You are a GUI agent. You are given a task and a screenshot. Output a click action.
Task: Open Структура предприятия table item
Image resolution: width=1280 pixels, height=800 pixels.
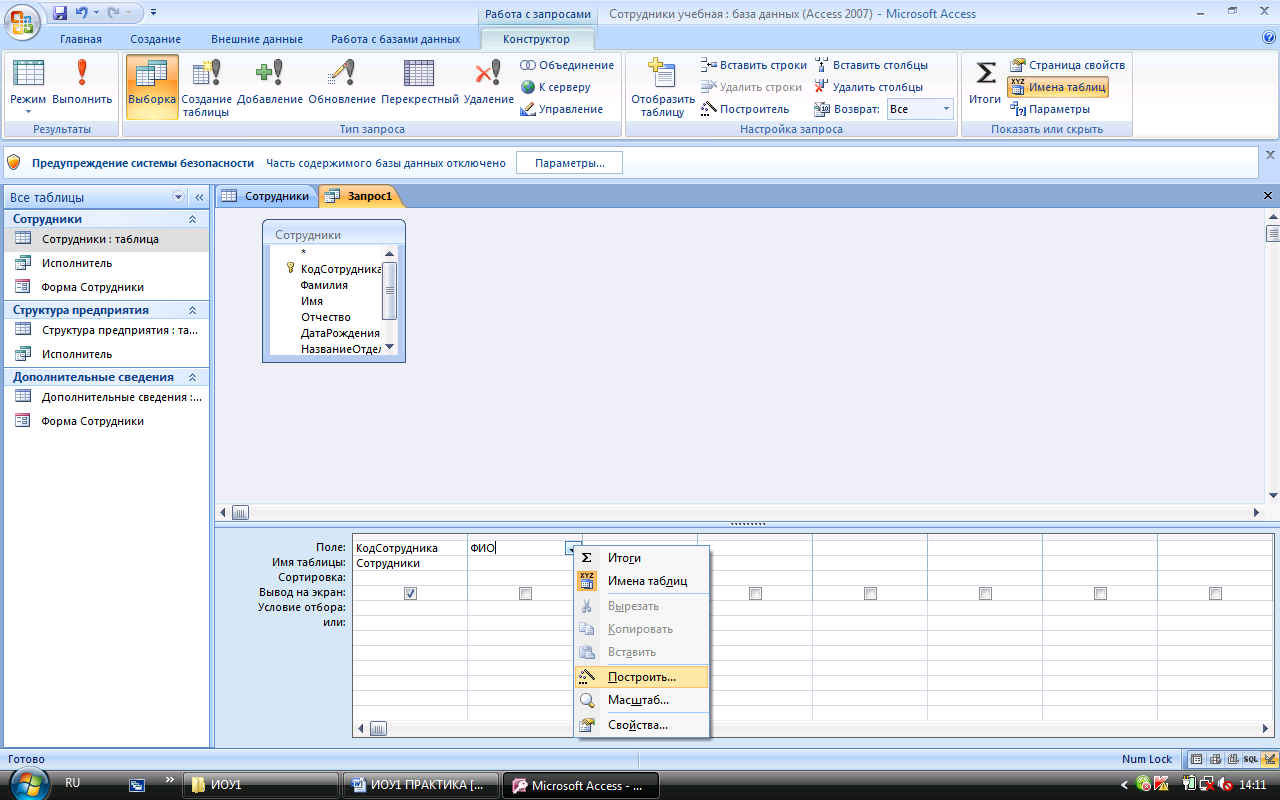105,330
